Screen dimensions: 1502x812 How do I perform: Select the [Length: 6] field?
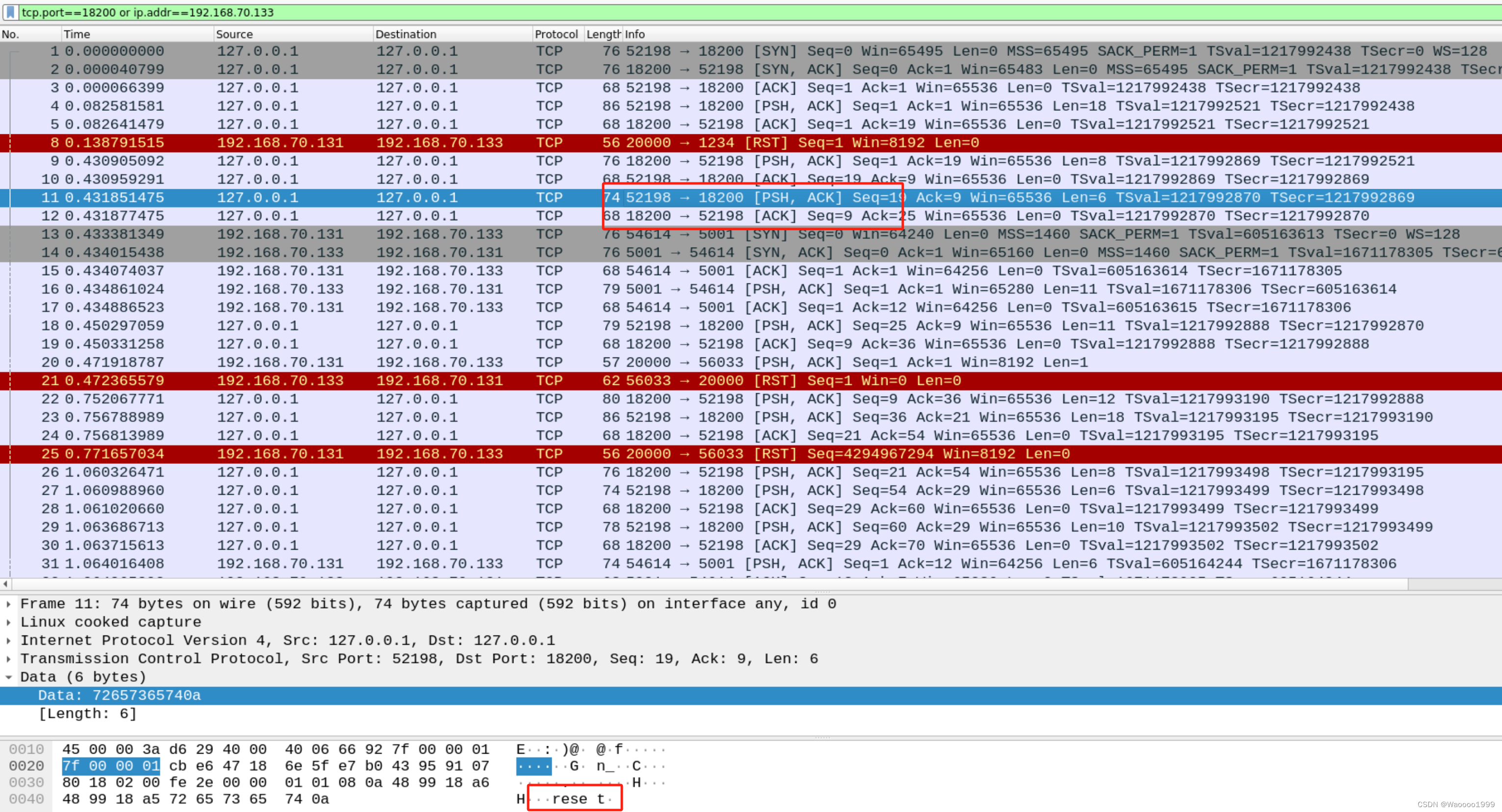[x=751, y=713]
